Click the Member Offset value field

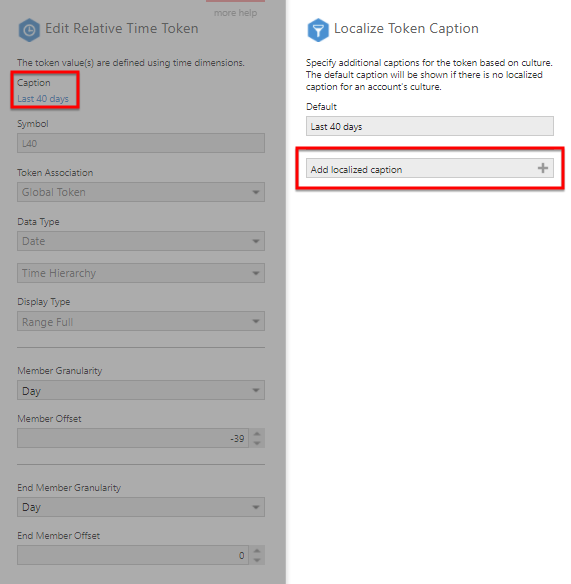[133, 438]
